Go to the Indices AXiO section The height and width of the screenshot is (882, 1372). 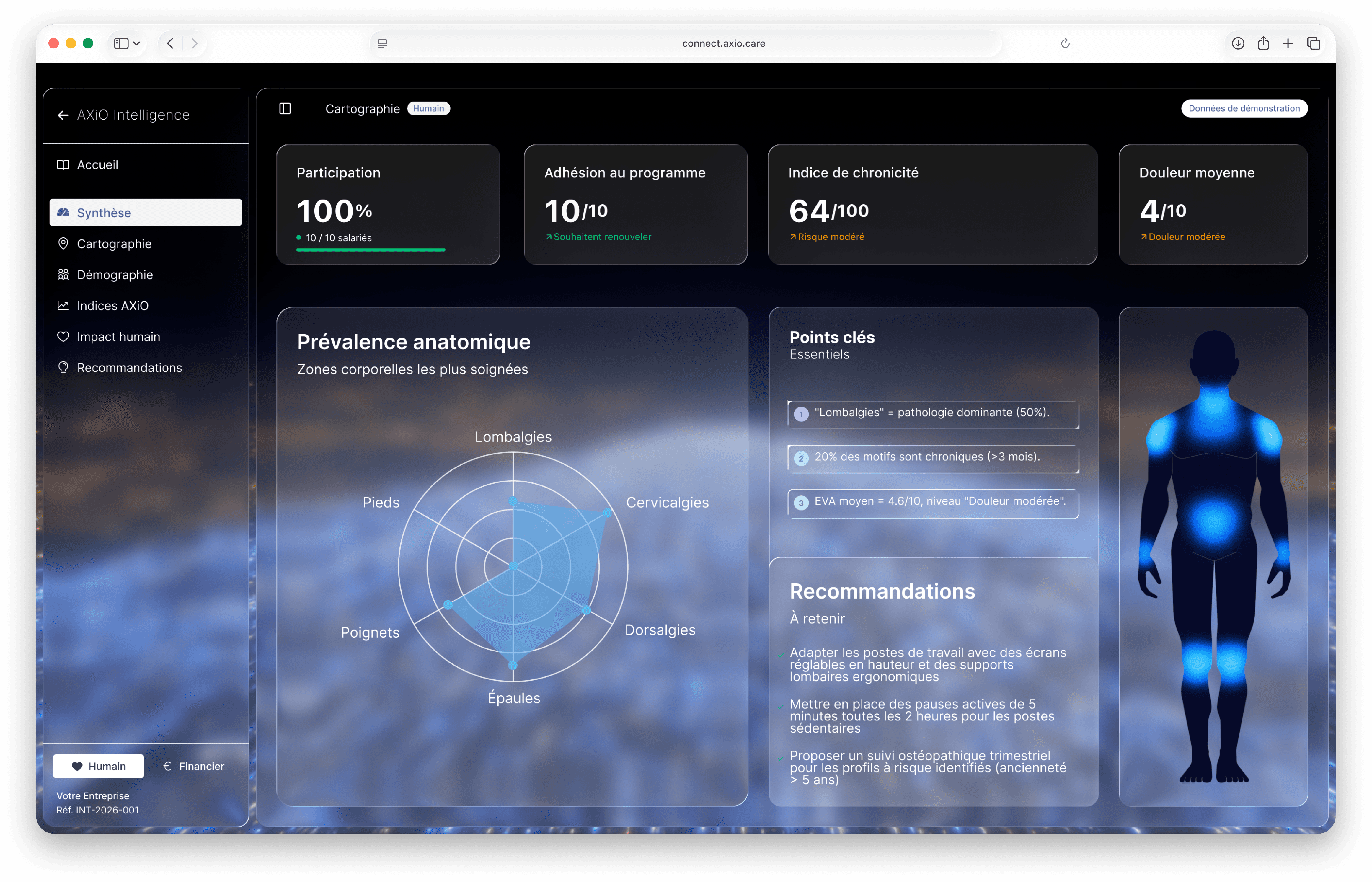point(112,306)
